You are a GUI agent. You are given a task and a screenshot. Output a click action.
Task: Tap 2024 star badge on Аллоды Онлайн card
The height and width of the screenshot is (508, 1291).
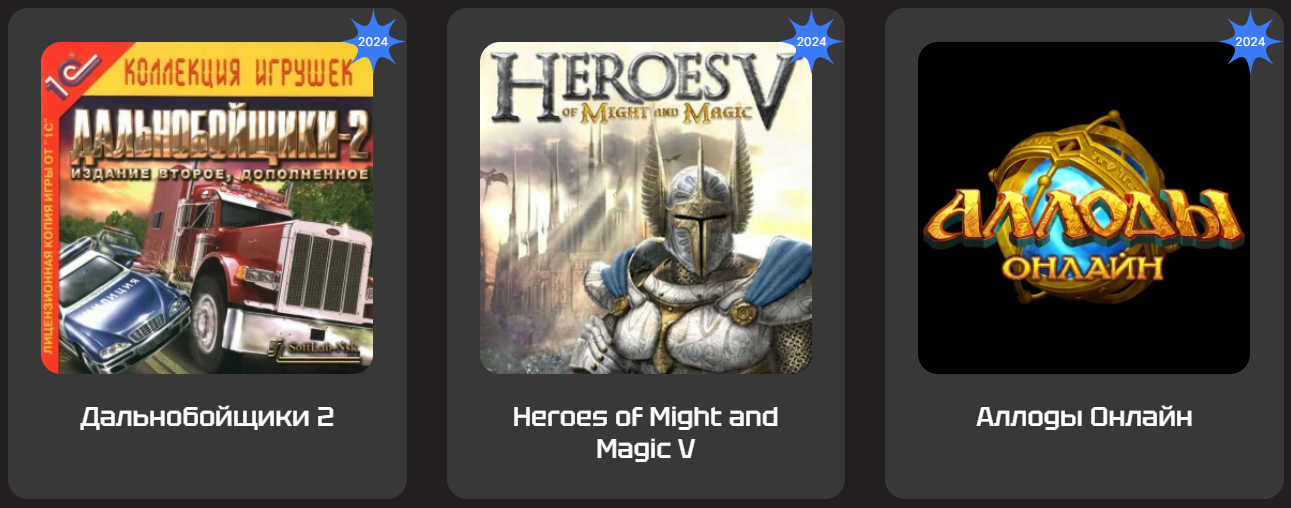click(1250, 42)
